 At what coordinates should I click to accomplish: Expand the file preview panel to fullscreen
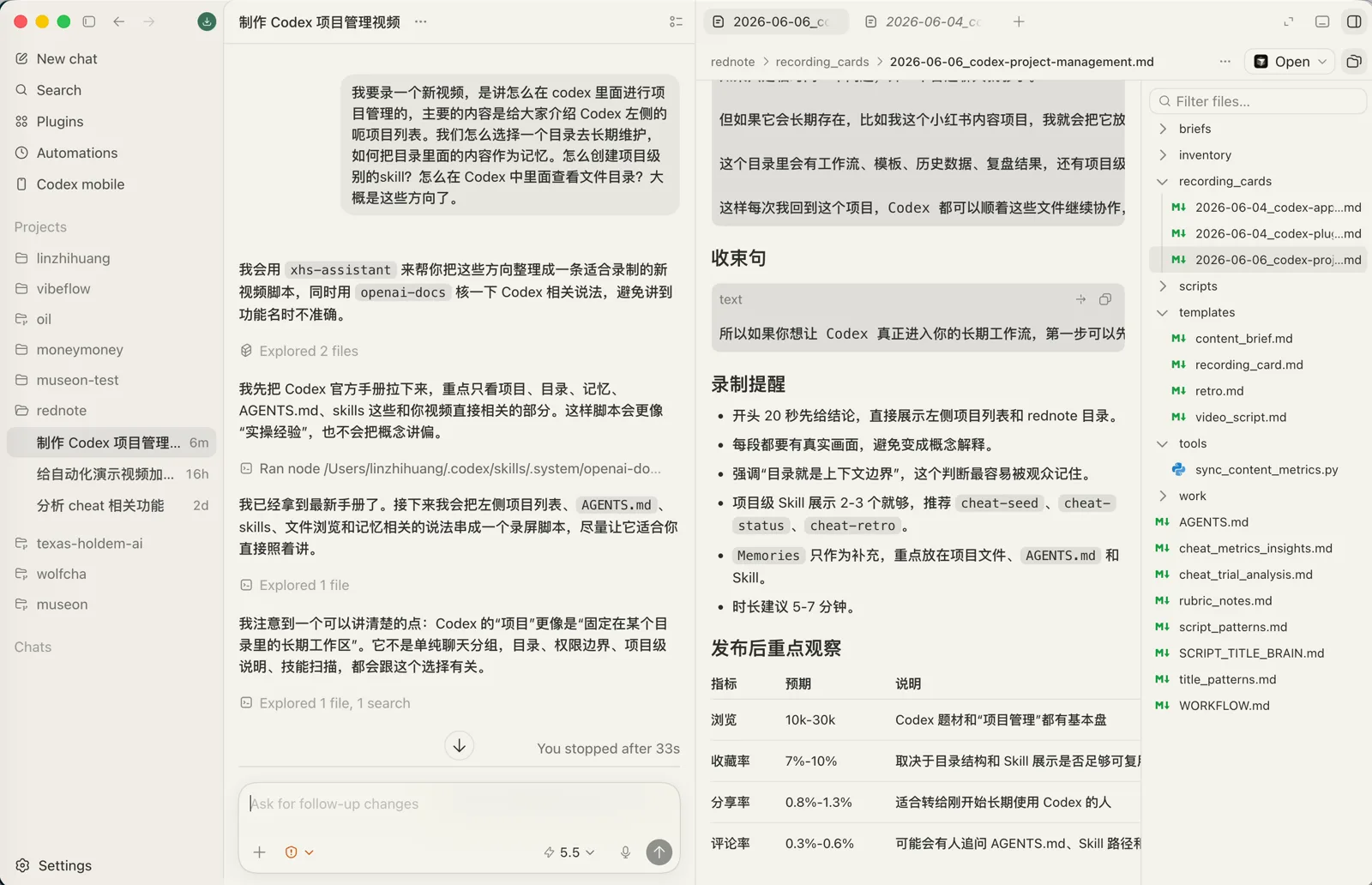[1288, 21]
